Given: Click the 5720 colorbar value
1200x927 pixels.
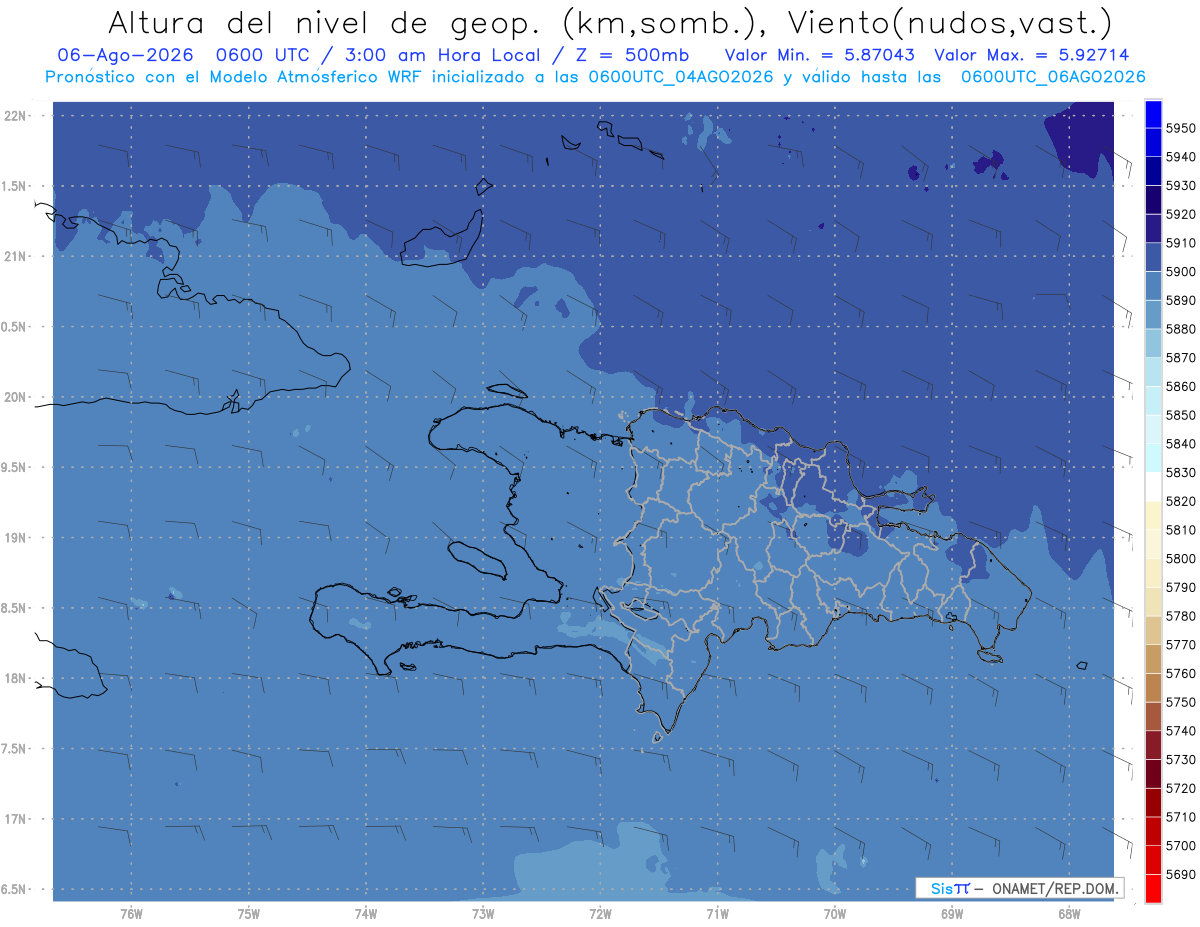Looking at the screenshot, I should coord(1180,788).
